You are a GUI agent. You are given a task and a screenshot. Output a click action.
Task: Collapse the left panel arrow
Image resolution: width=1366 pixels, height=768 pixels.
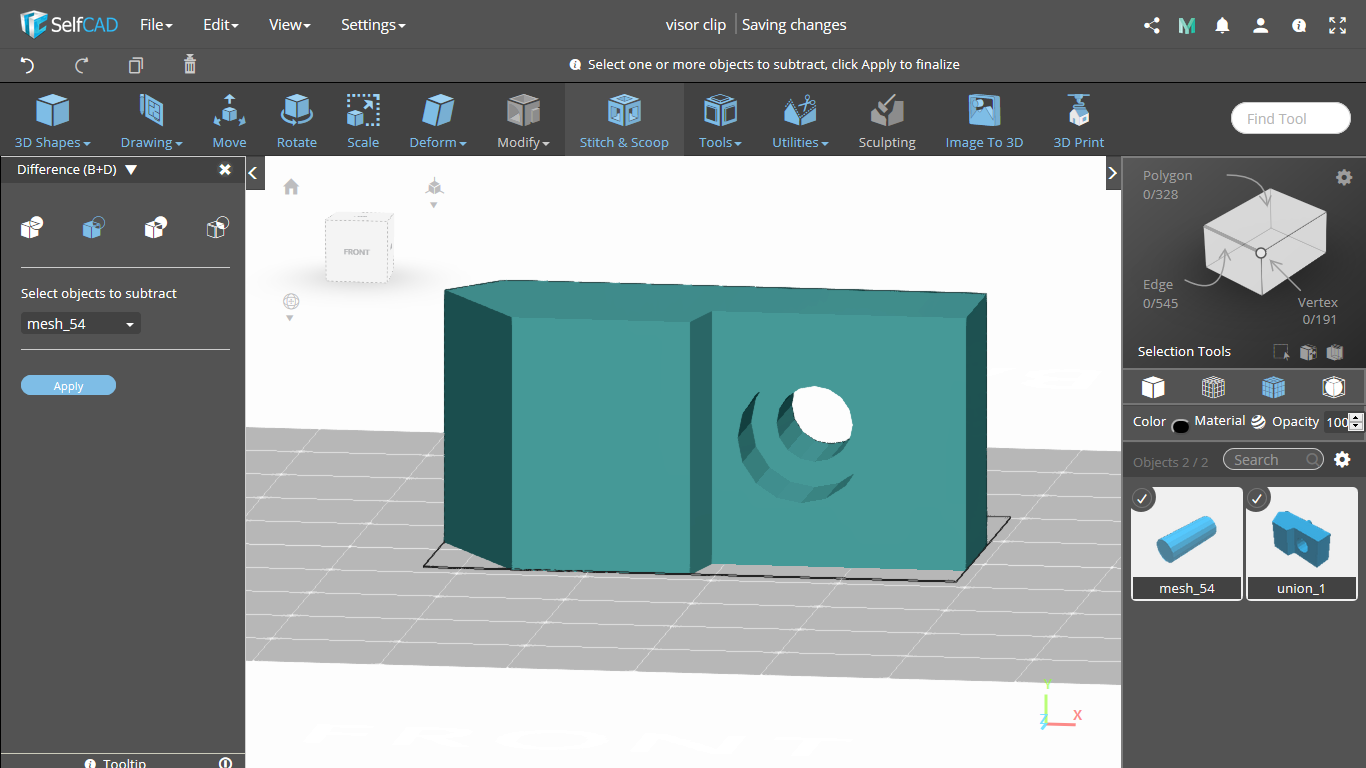(254, 173)
